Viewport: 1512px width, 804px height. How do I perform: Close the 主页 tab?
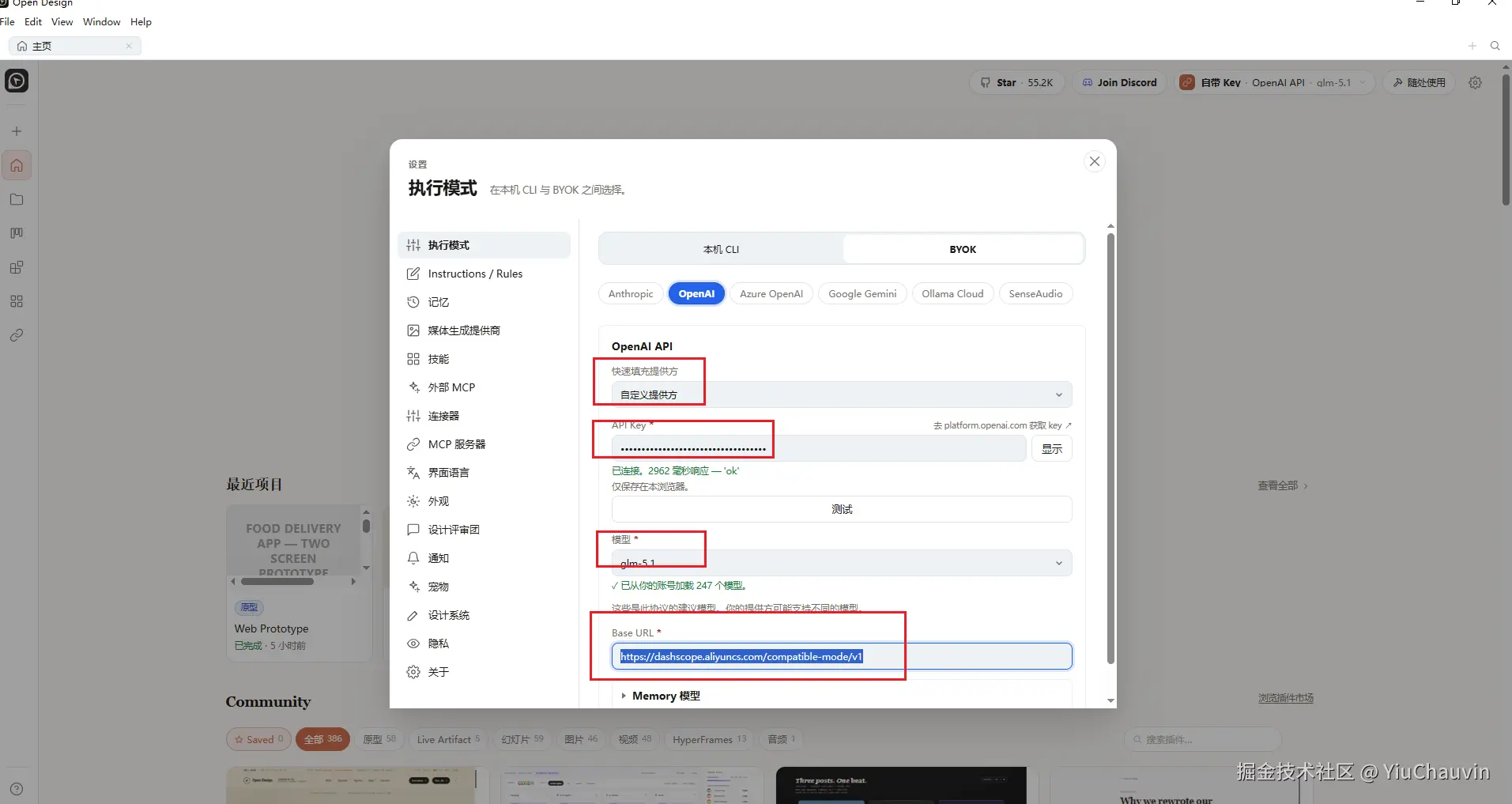tap(129, 46)
